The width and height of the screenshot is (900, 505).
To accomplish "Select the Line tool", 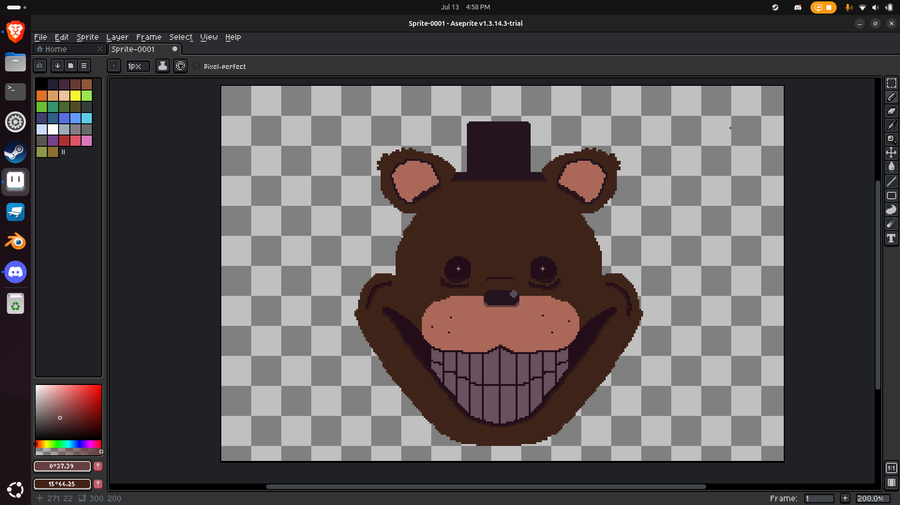I will tap(891, 181).
